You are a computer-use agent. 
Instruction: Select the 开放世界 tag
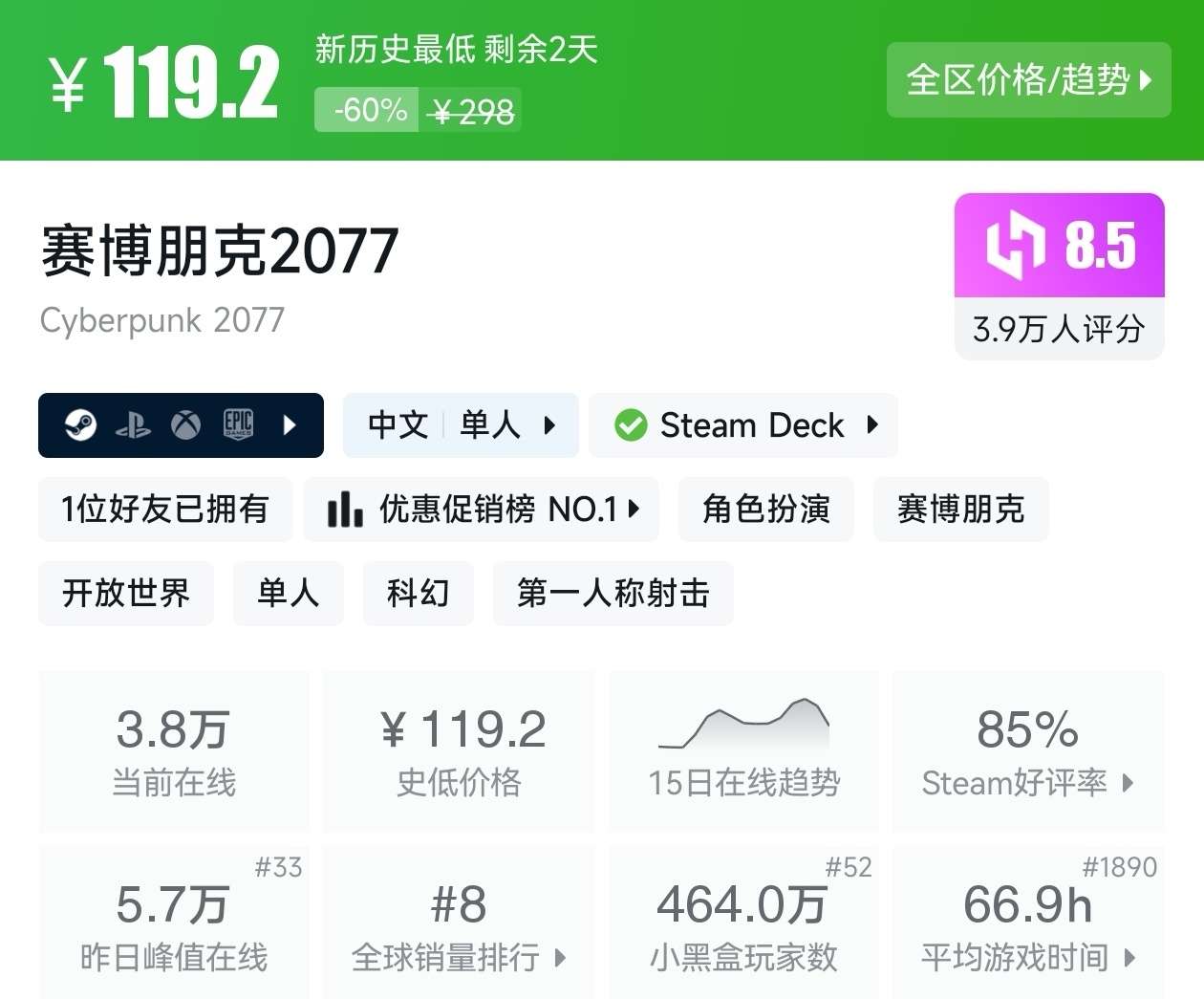[126, 594]
